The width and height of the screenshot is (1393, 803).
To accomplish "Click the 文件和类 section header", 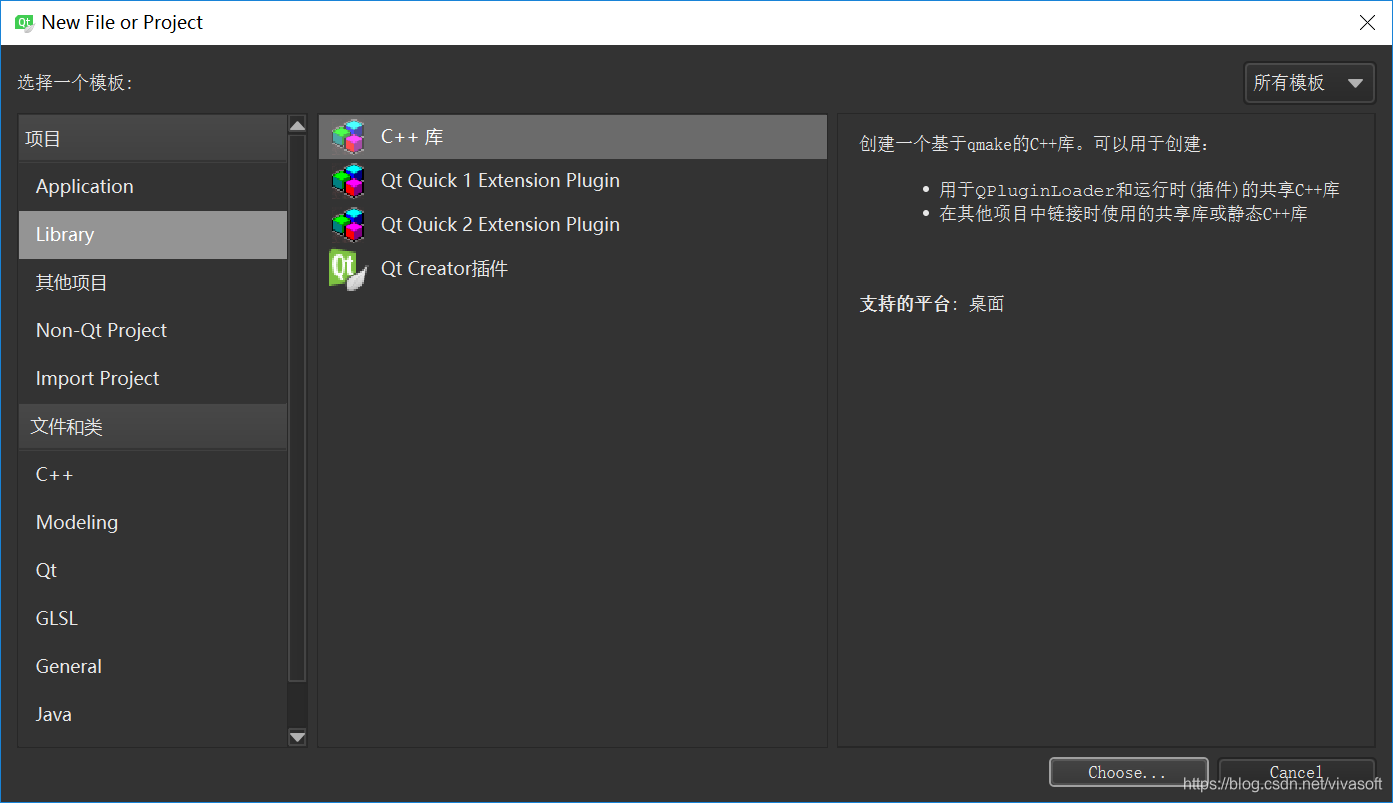I will pyautogui.click(x=153, y=427).
